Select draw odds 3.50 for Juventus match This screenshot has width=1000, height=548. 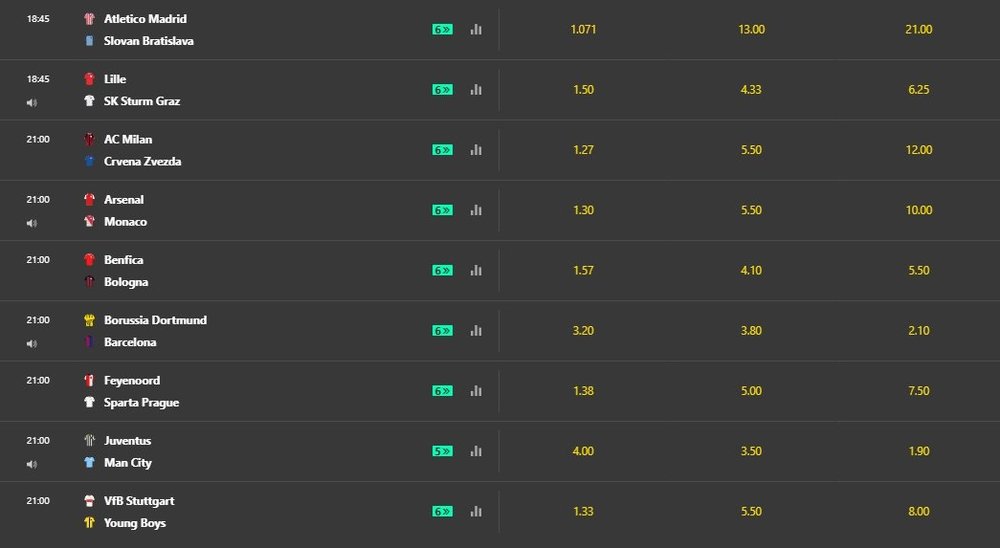751,451
